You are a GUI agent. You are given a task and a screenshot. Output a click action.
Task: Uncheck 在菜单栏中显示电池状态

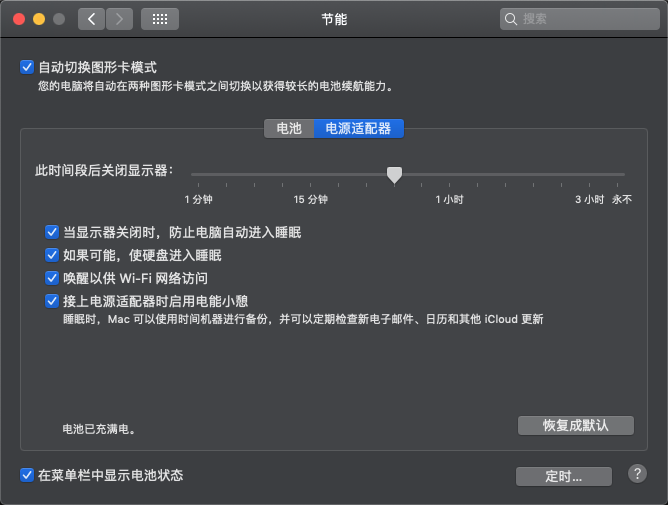[x=27, y=475]
